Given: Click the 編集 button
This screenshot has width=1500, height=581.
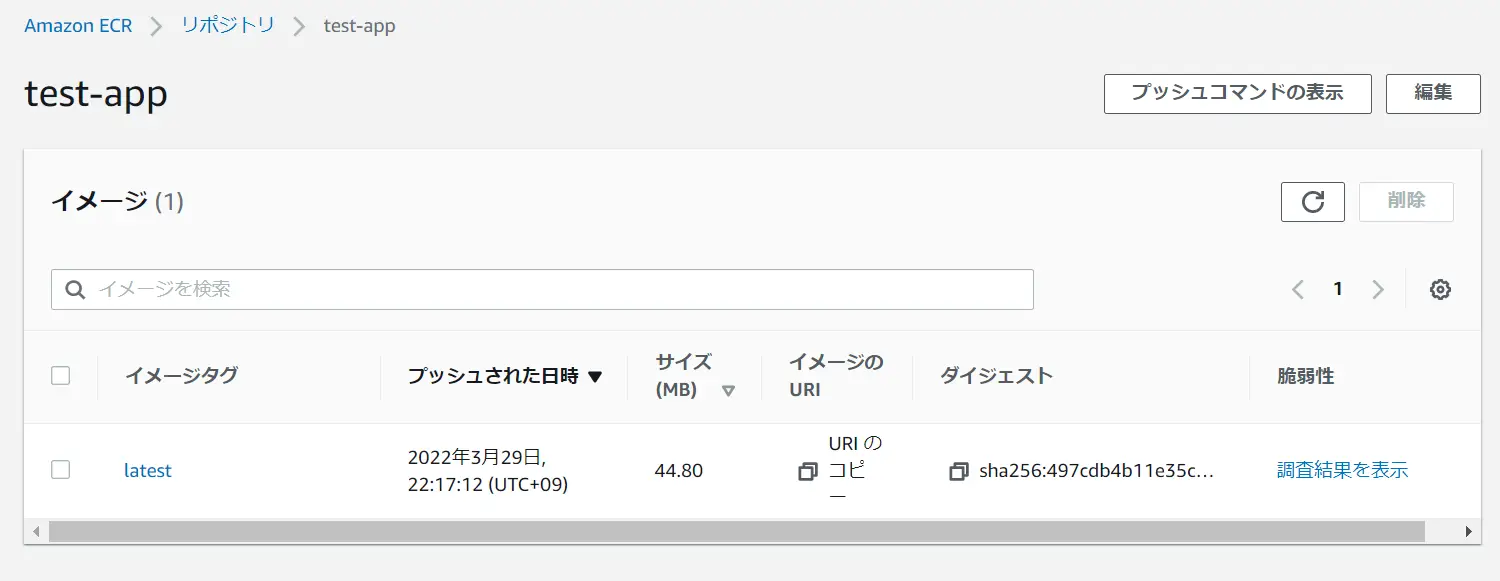Looking at the screenshot, I should (1433, 93).
